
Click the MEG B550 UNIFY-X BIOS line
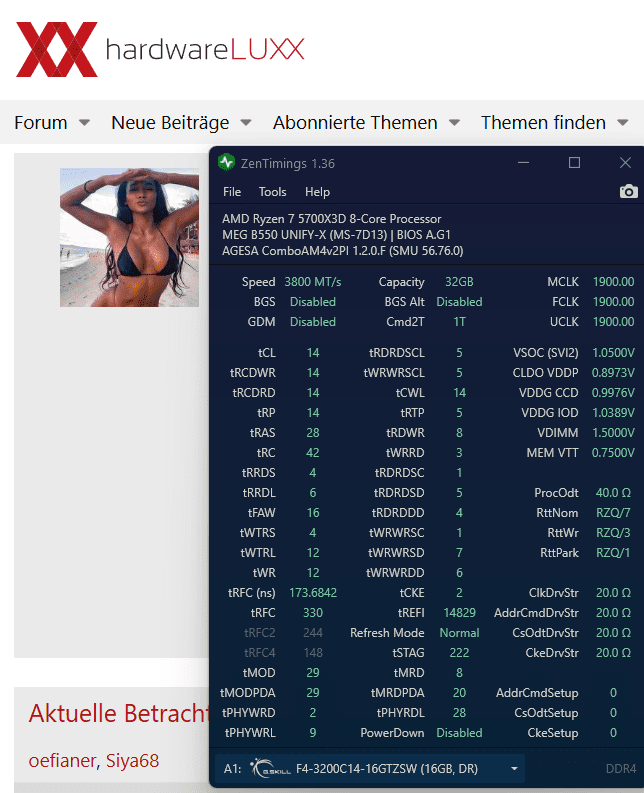[x=336, y=235]
